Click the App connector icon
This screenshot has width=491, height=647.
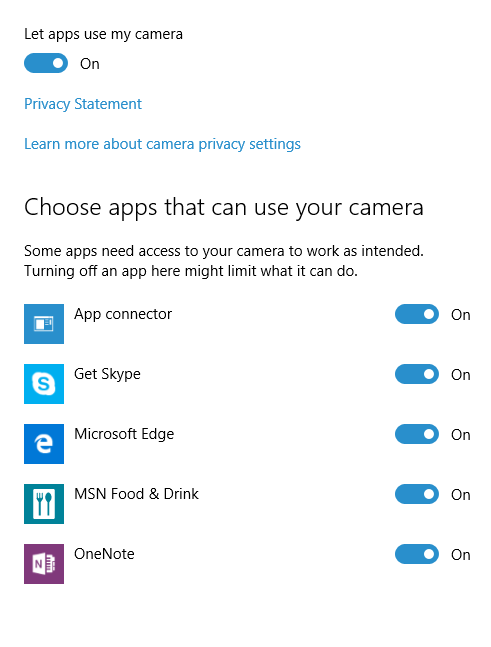[x=44, y=324]
